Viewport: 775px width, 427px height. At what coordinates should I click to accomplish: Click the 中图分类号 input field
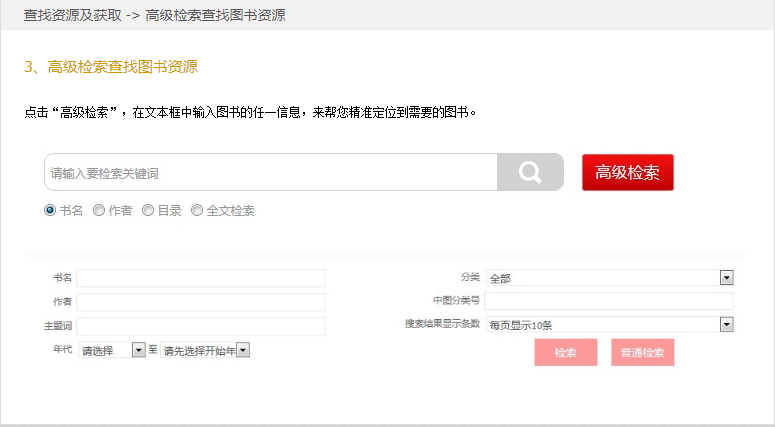click(x=609, y=301)
